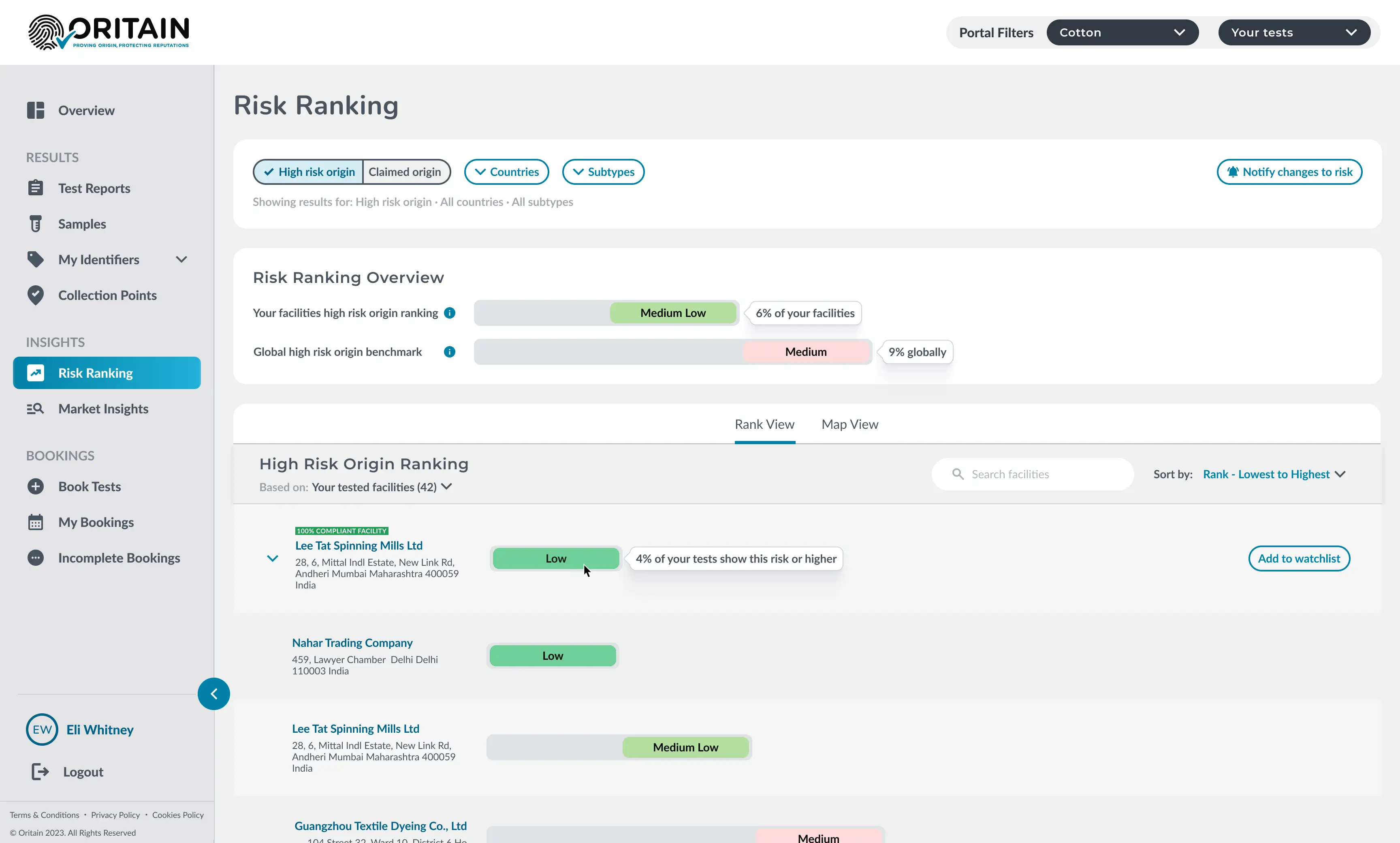Click the 100% COMPLIANT FACILITY badge

point(341,531)
